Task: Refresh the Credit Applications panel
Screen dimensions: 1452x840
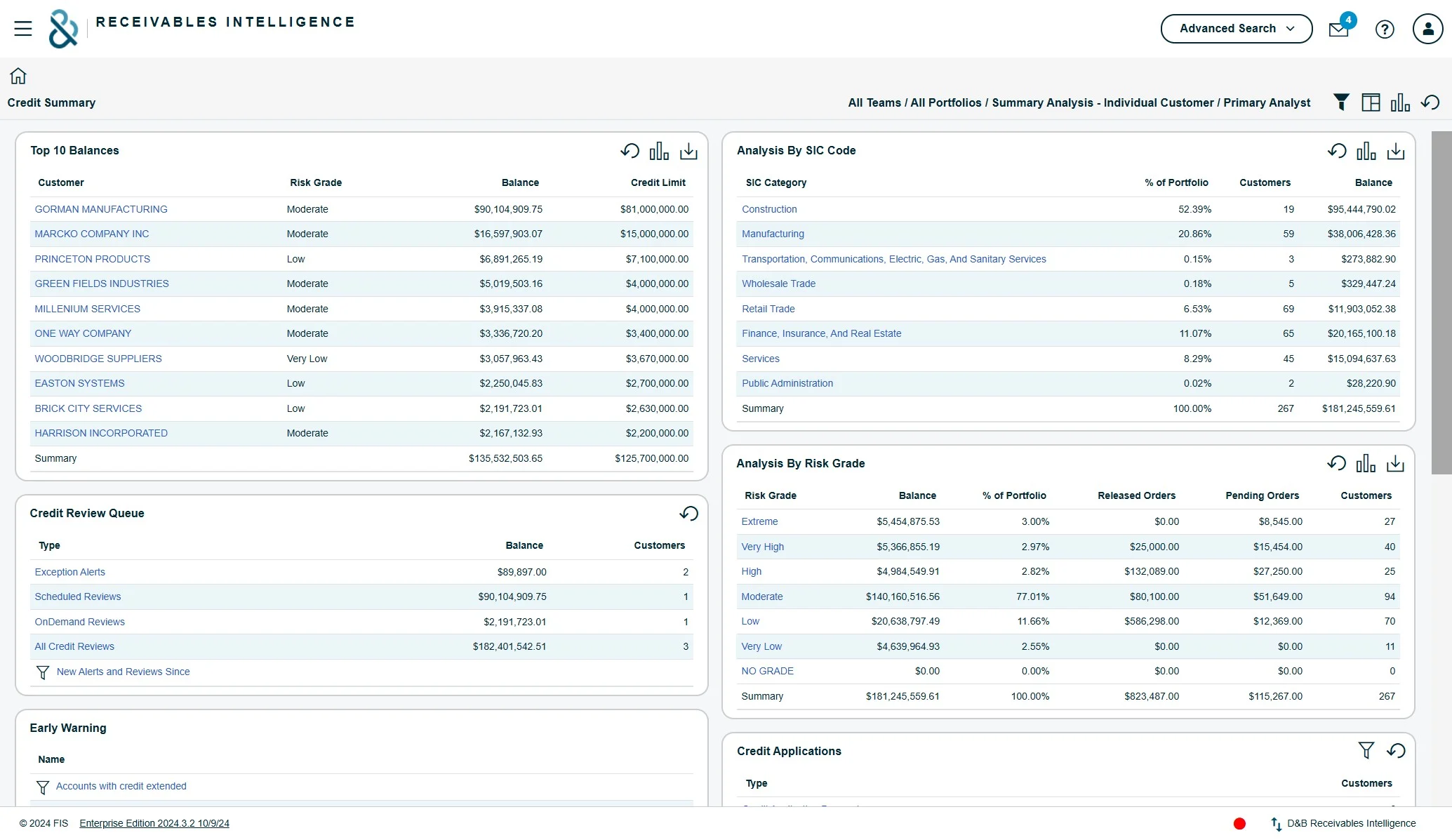Action: pos(1396,751)
